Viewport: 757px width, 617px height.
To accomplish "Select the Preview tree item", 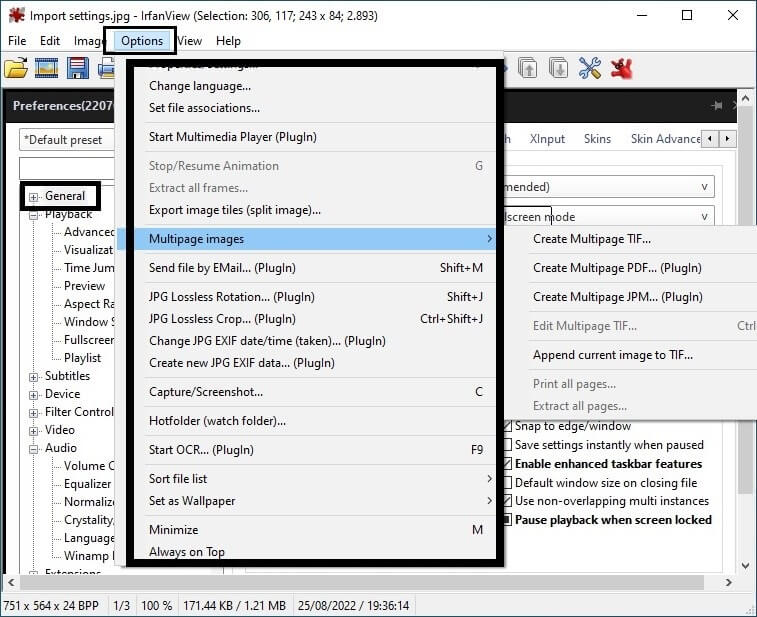I will point(84,286).
